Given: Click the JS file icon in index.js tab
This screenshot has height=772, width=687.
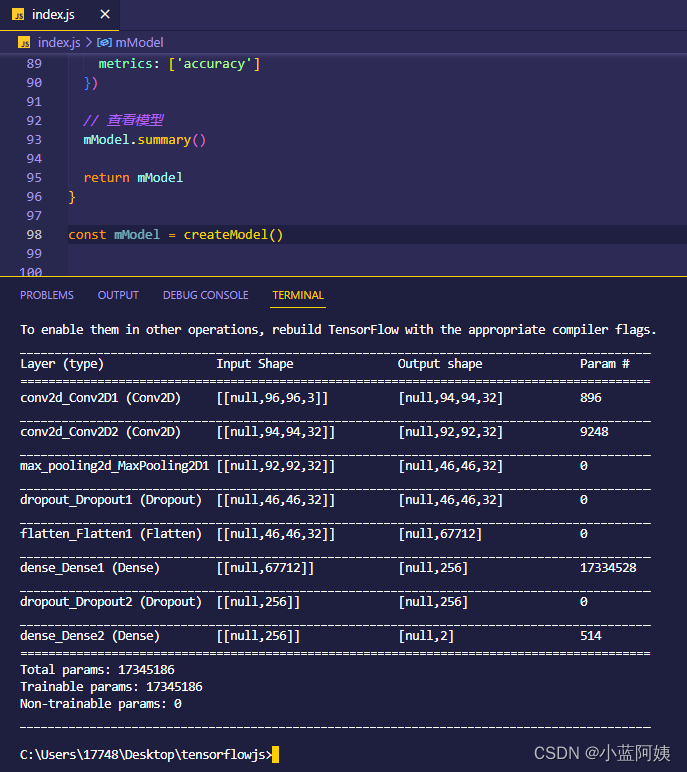Looking at the screenshot, I should point(18,15).
